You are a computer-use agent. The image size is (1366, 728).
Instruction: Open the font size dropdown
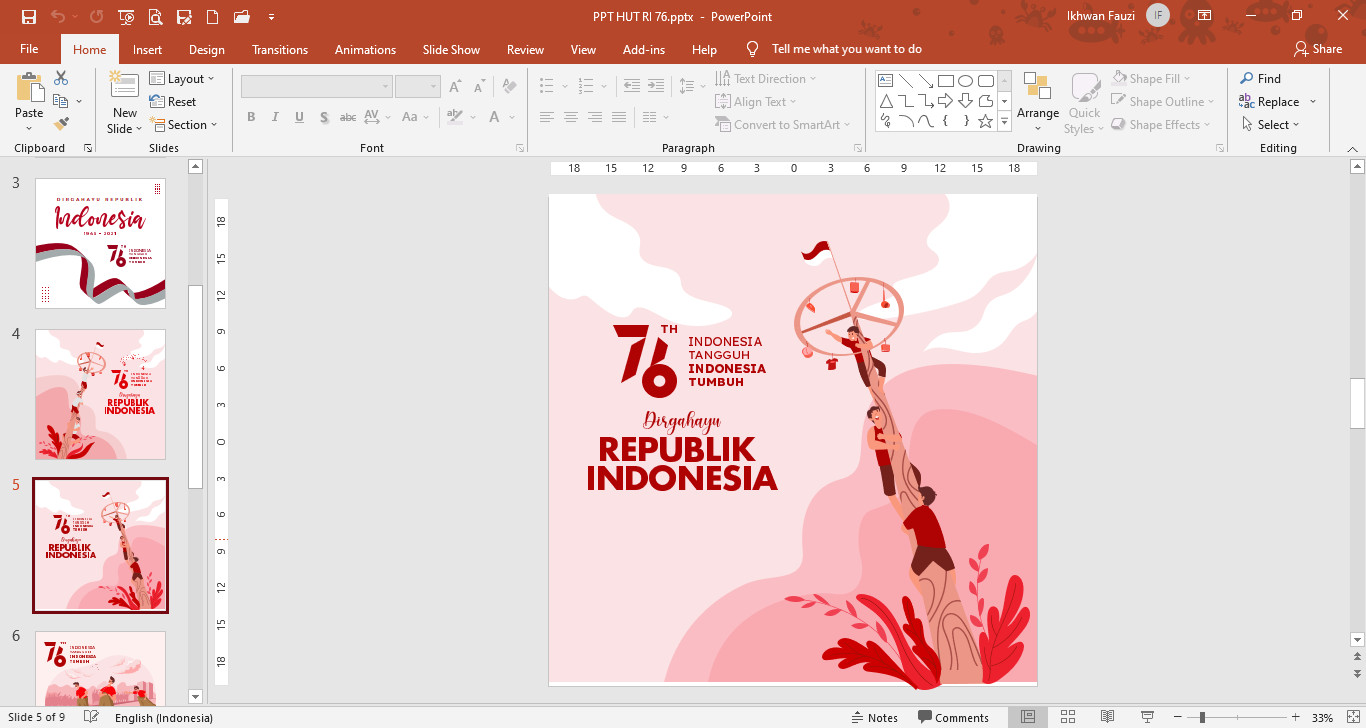click(433, 85)
